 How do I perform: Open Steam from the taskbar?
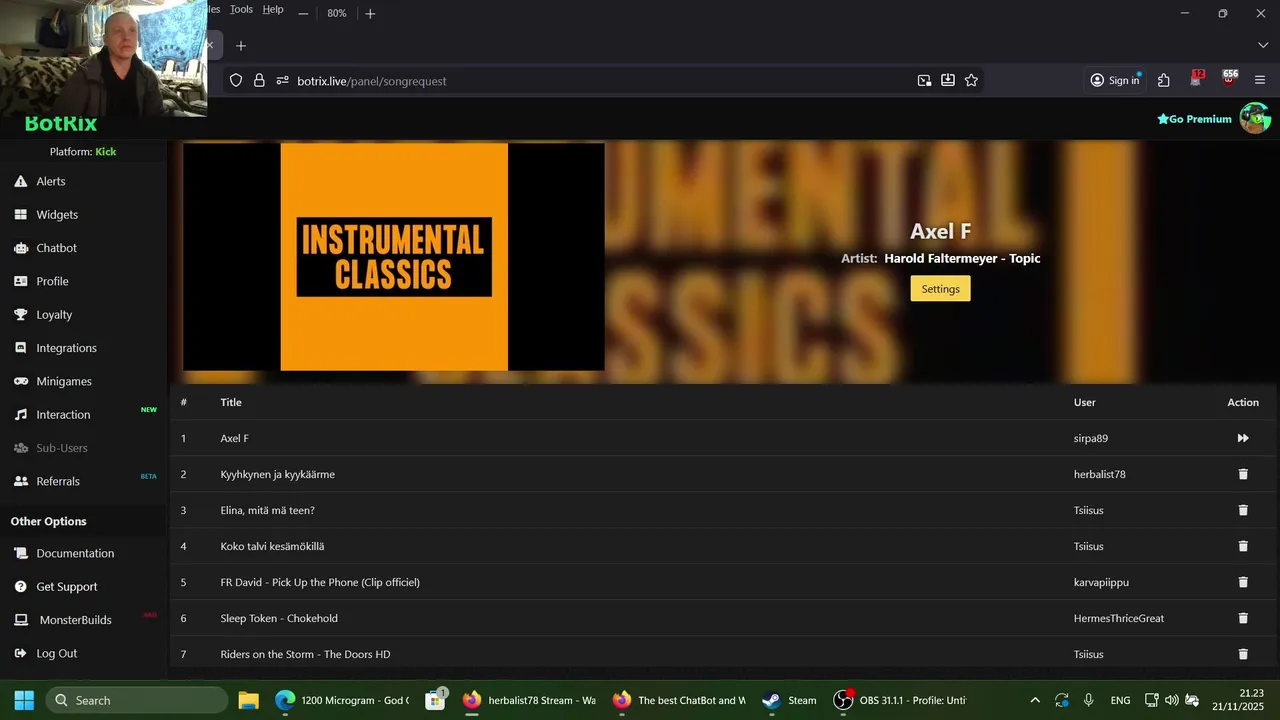click(790, 700)
